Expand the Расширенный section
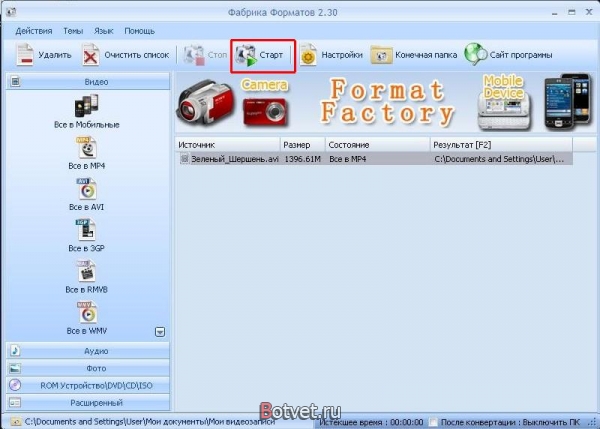The width and height of the screenshot is (600, 429). pos(88,403)
